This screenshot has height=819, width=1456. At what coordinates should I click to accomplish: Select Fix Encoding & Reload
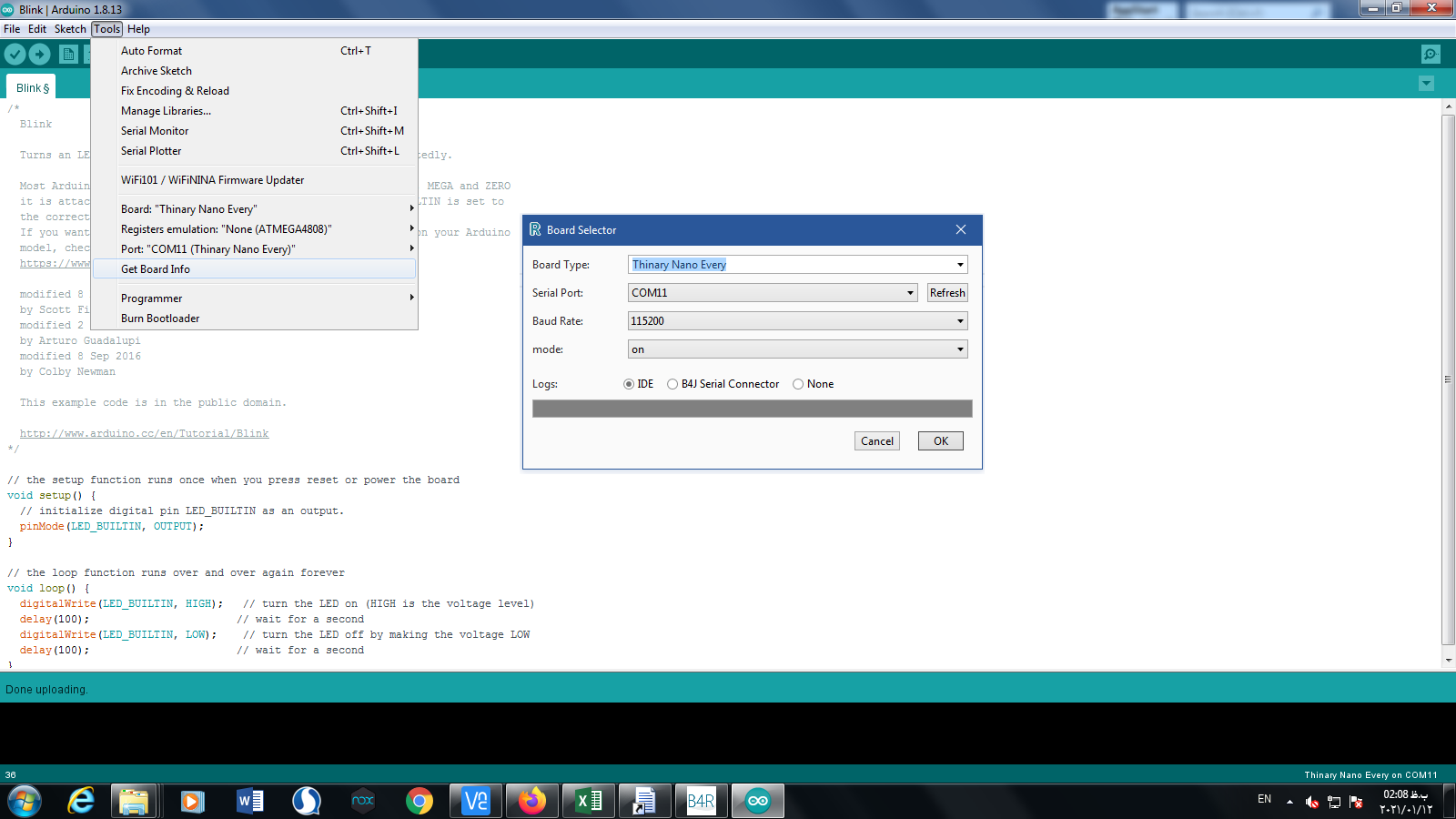(x=255, y=91)
